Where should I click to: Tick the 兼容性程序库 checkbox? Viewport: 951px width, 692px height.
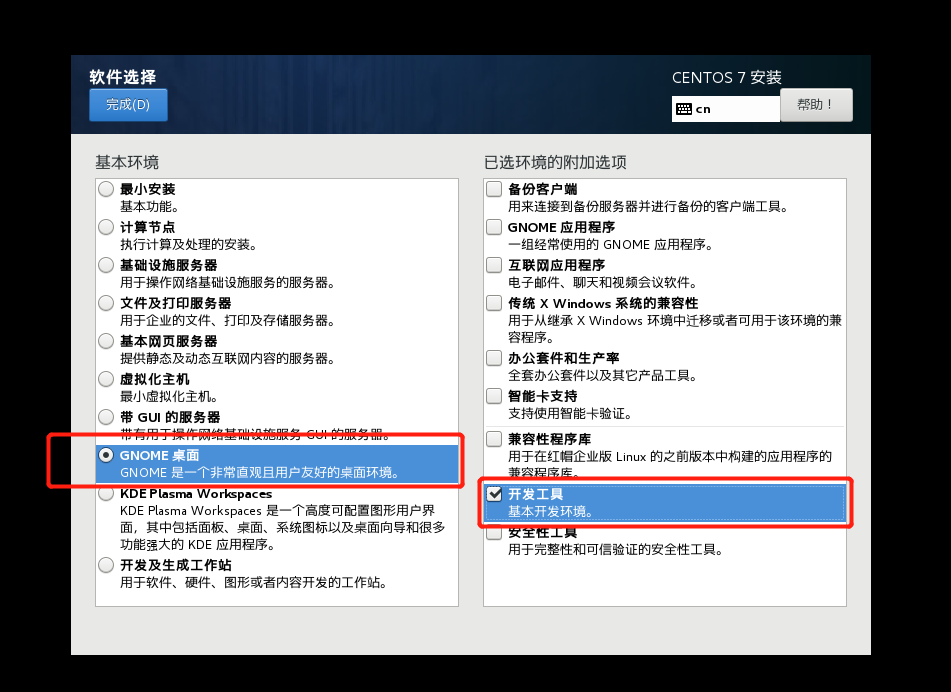(x=494, y=438)
